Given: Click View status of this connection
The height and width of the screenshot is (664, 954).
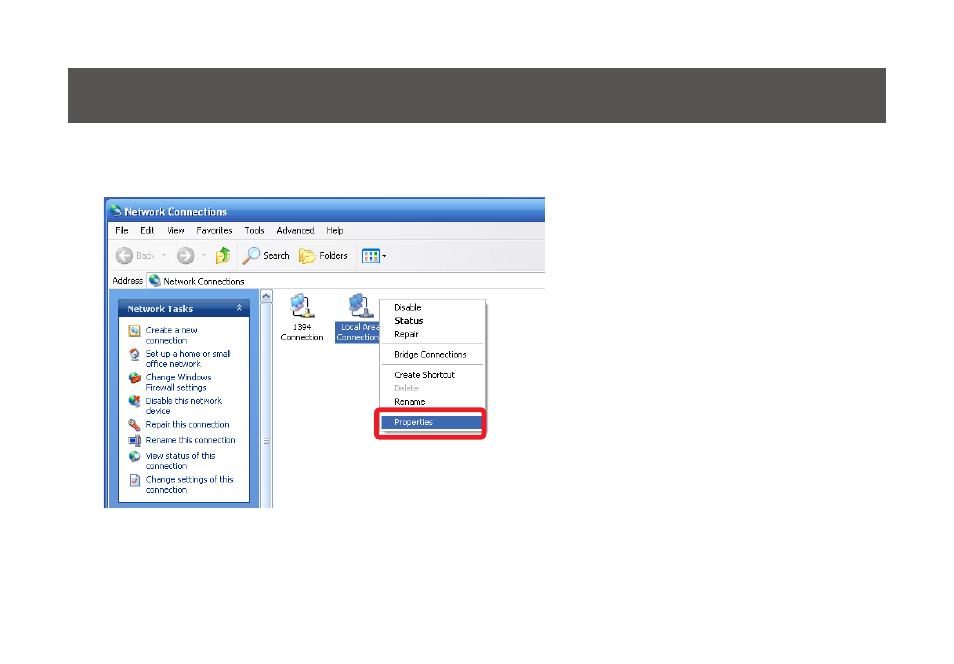Looking at the screenshot, I should coord(180,461).
